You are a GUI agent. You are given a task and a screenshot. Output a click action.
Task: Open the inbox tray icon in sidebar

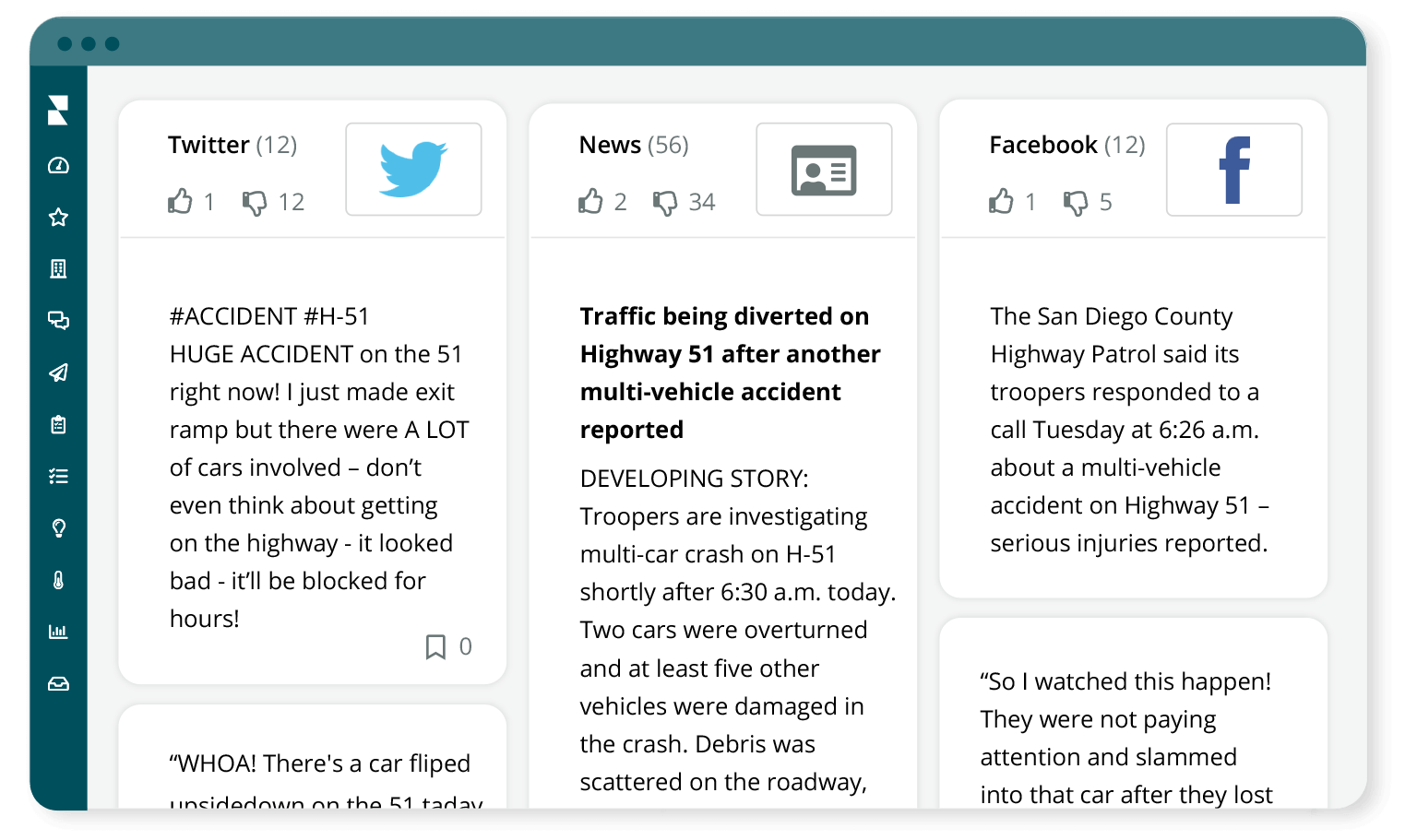click(x=58, y=684)
